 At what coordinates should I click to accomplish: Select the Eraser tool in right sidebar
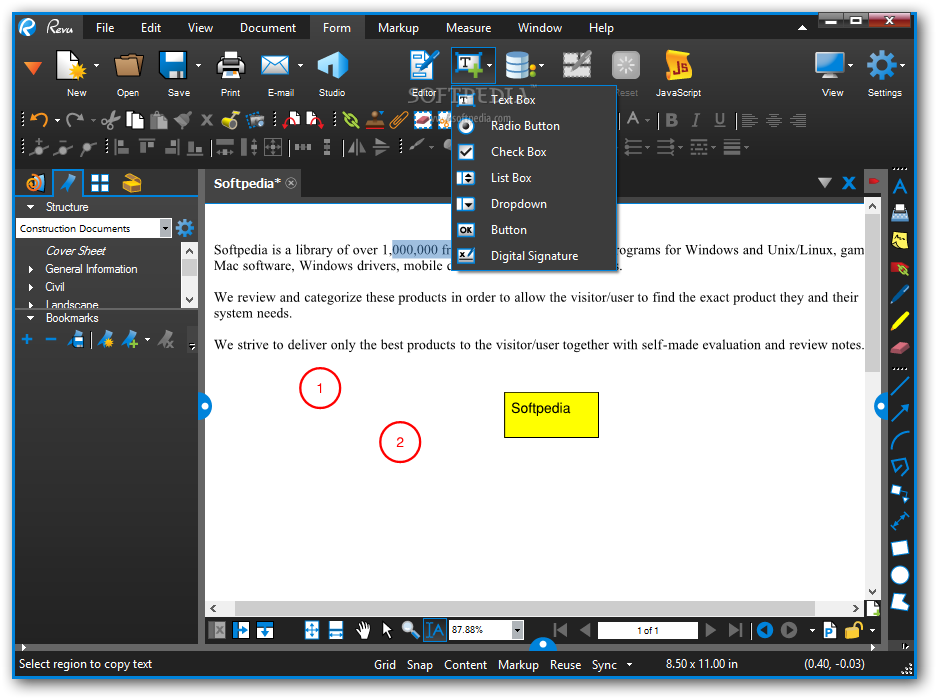899,348
